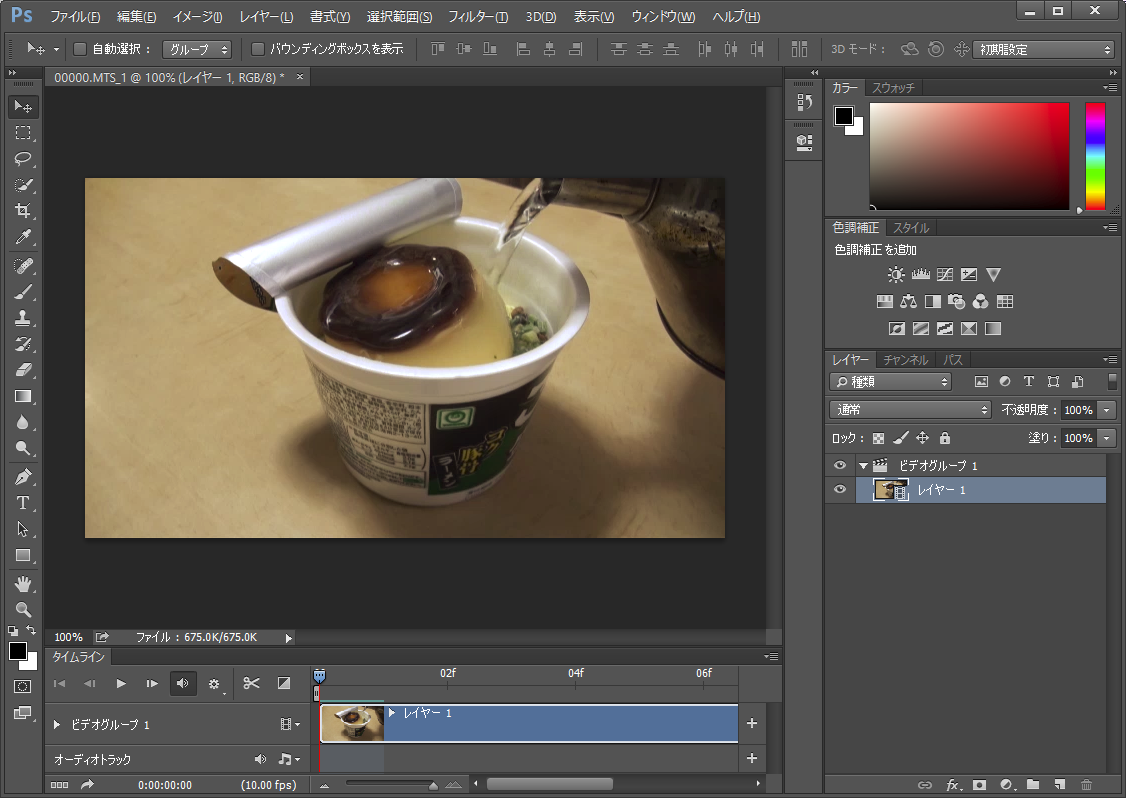Select the Eyedropper tool

click(23, 237)
